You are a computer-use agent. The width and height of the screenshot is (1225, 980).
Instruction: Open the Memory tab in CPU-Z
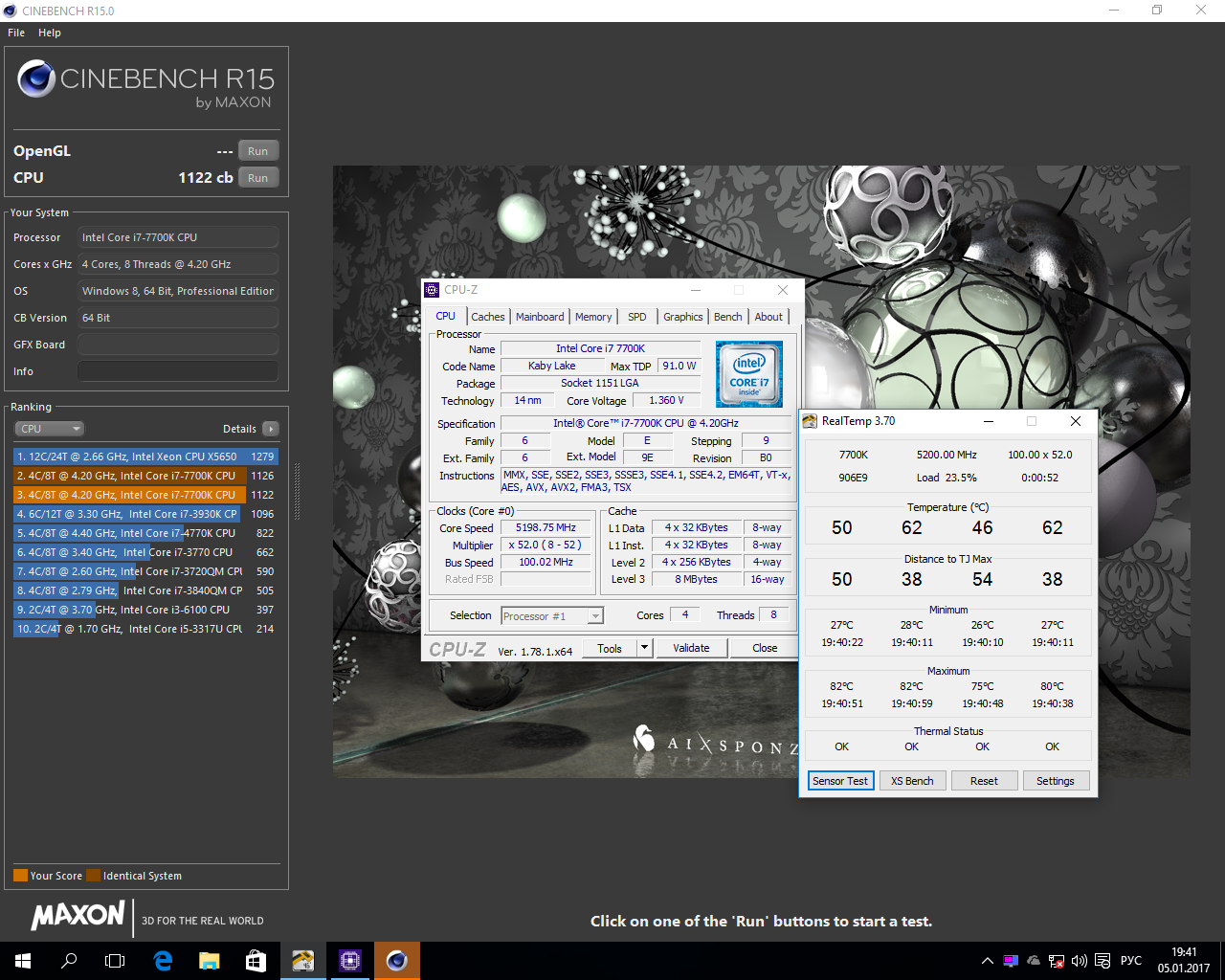tap(593, 317)
